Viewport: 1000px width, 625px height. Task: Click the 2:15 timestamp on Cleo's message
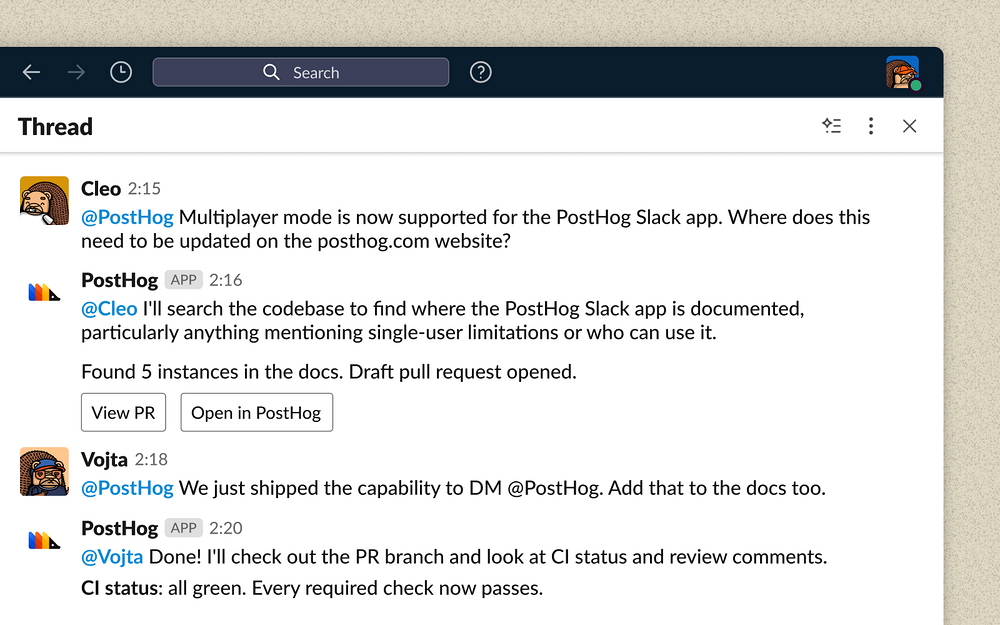(144, 189)
